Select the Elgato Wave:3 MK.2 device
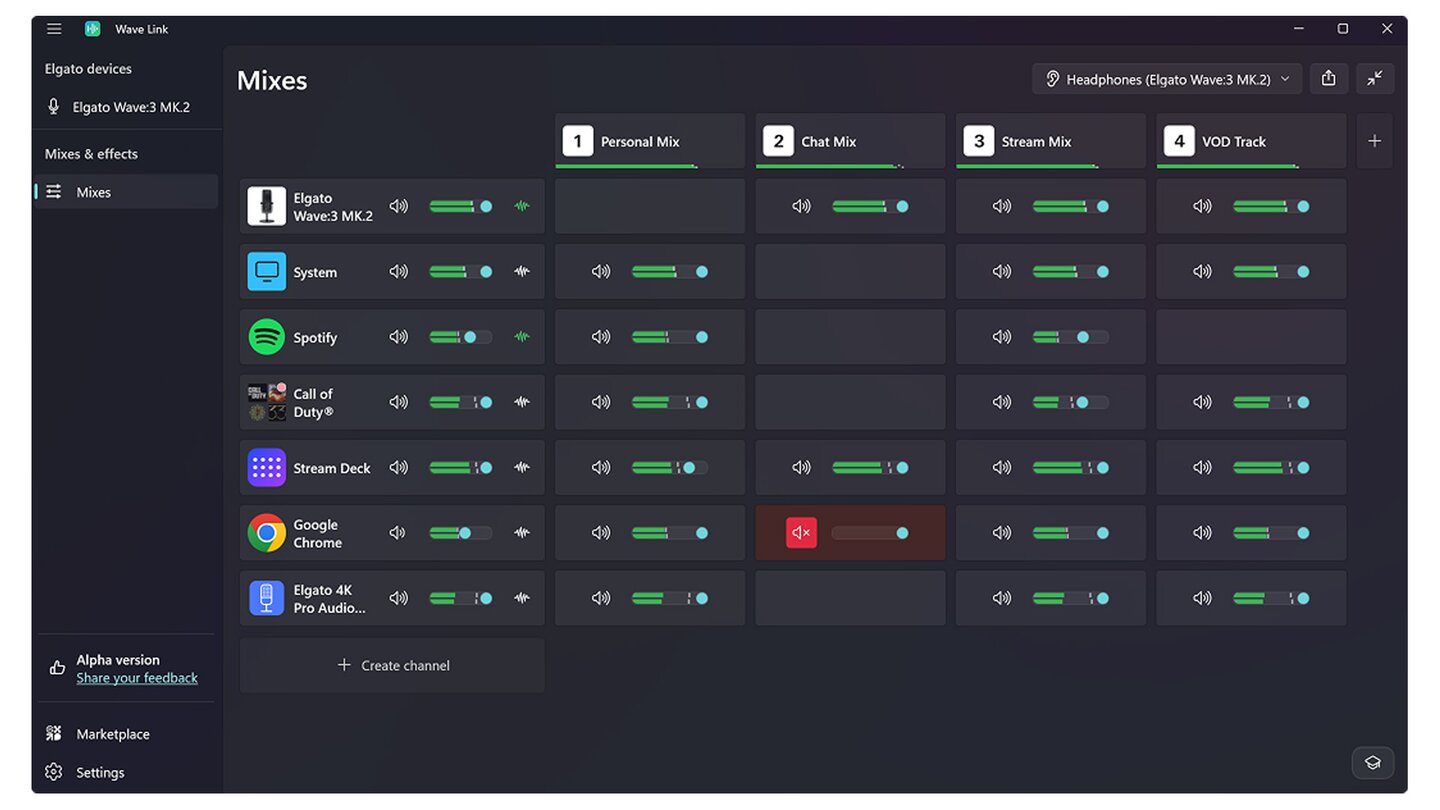The image size is (1440, 810). coord(130,107)
